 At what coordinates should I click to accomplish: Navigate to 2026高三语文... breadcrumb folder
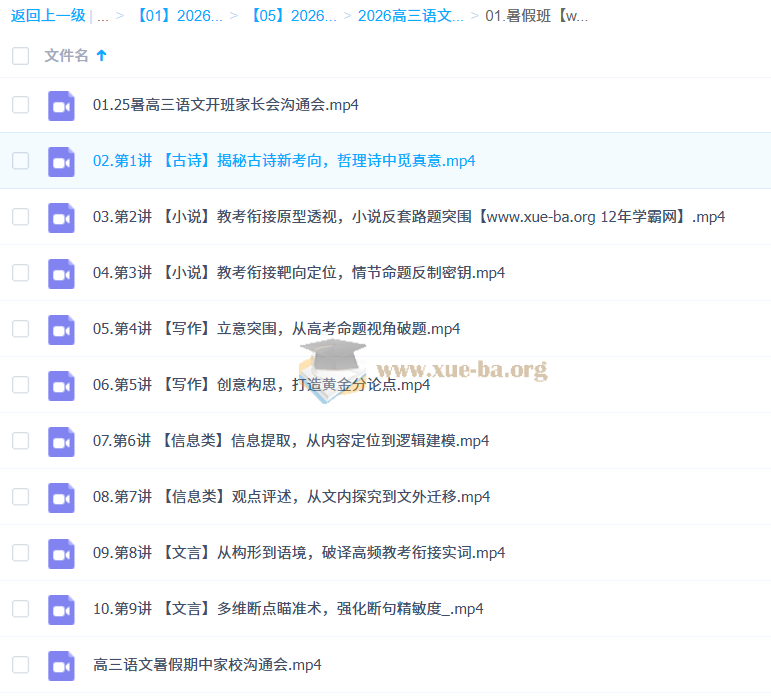click(410, 16)
